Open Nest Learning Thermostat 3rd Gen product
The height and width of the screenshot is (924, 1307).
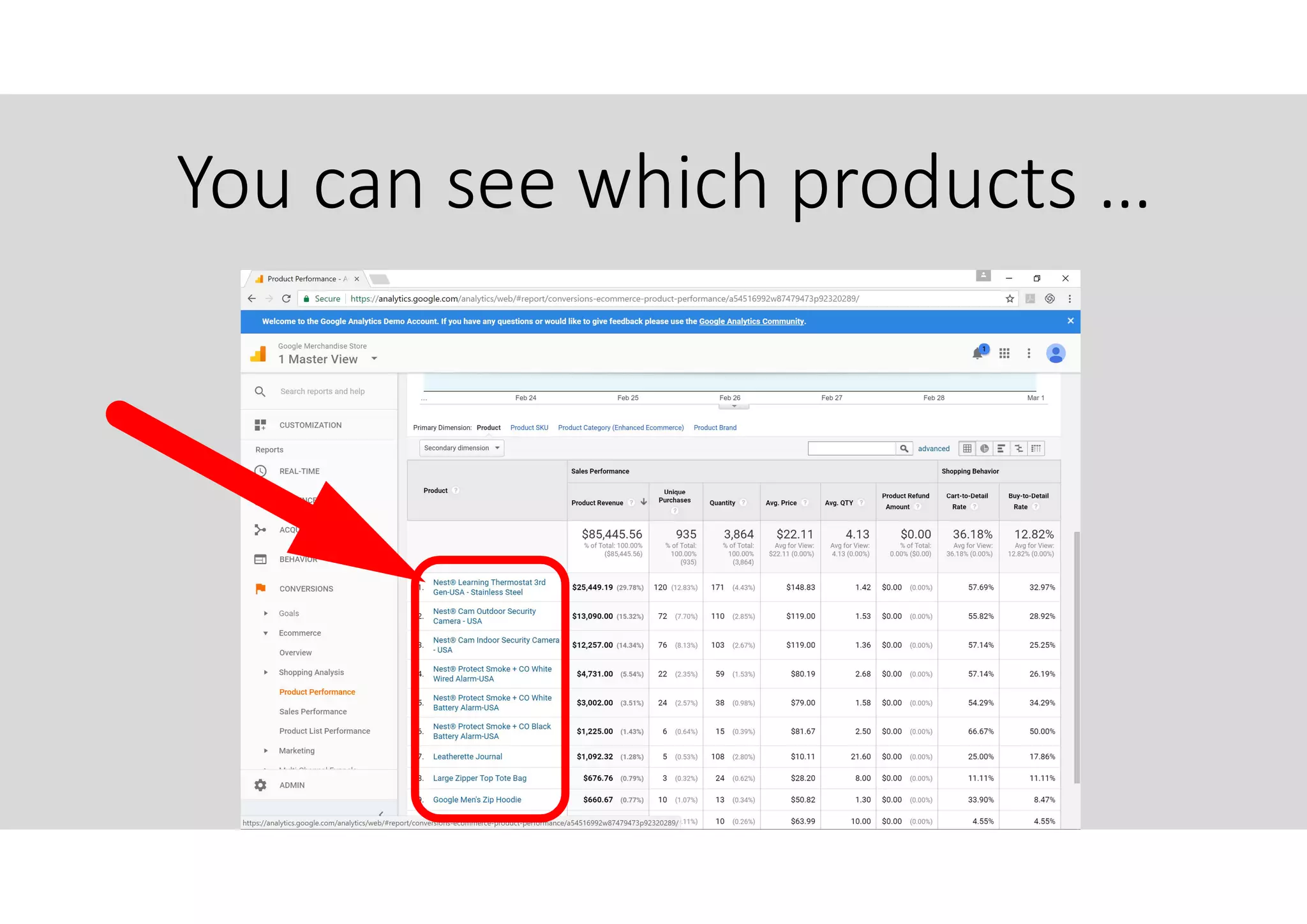tap(489, 587)
